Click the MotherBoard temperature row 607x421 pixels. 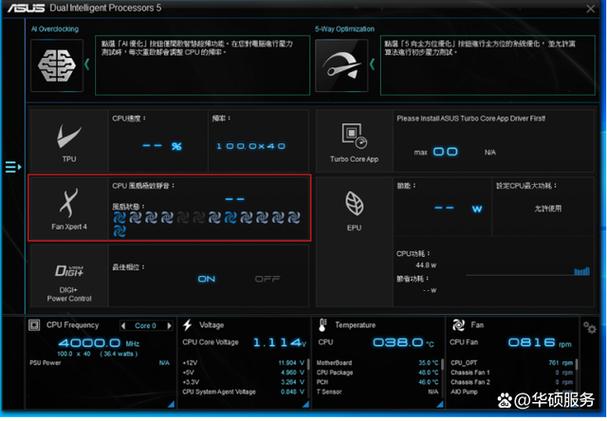click(x=377, y=363)
